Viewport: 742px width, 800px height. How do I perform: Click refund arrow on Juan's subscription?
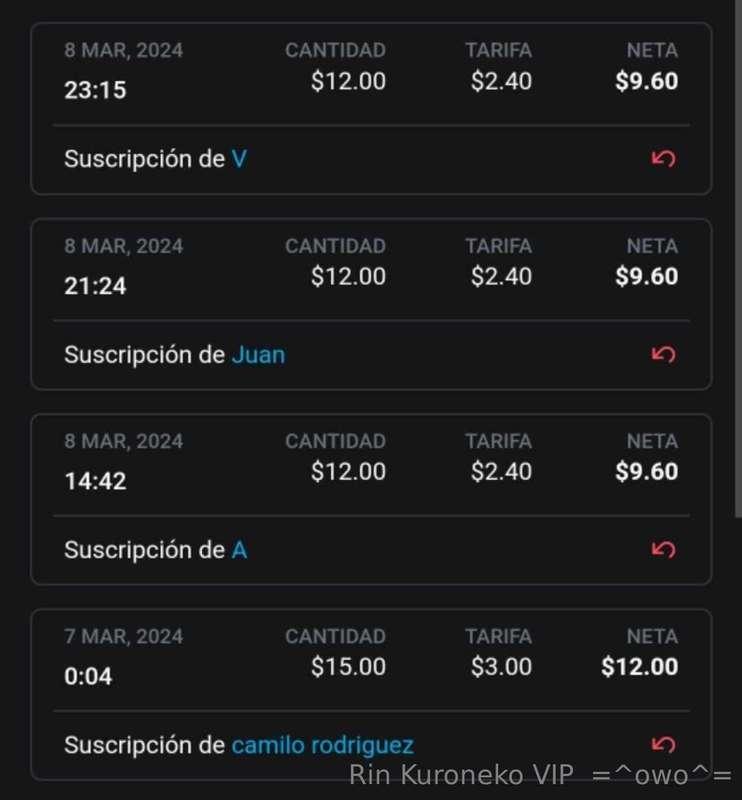tap(663, 354)
